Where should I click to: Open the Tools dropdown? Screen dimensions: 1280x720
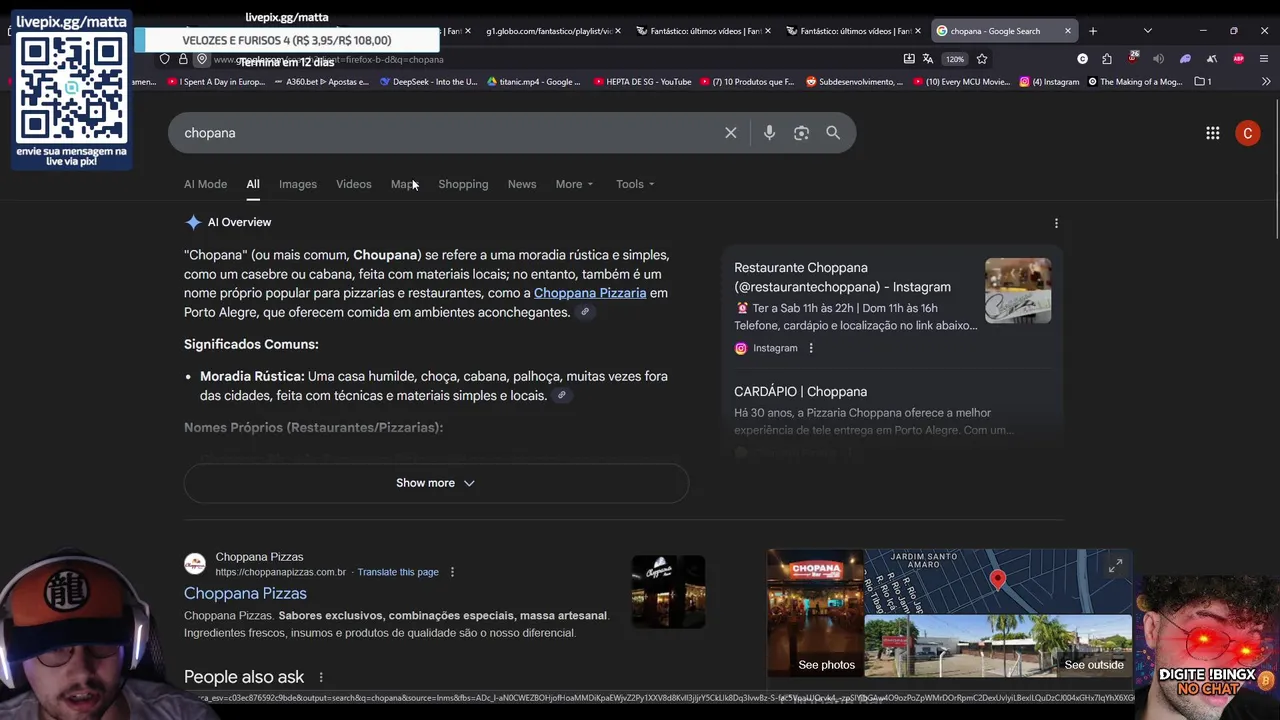point(635,184)
